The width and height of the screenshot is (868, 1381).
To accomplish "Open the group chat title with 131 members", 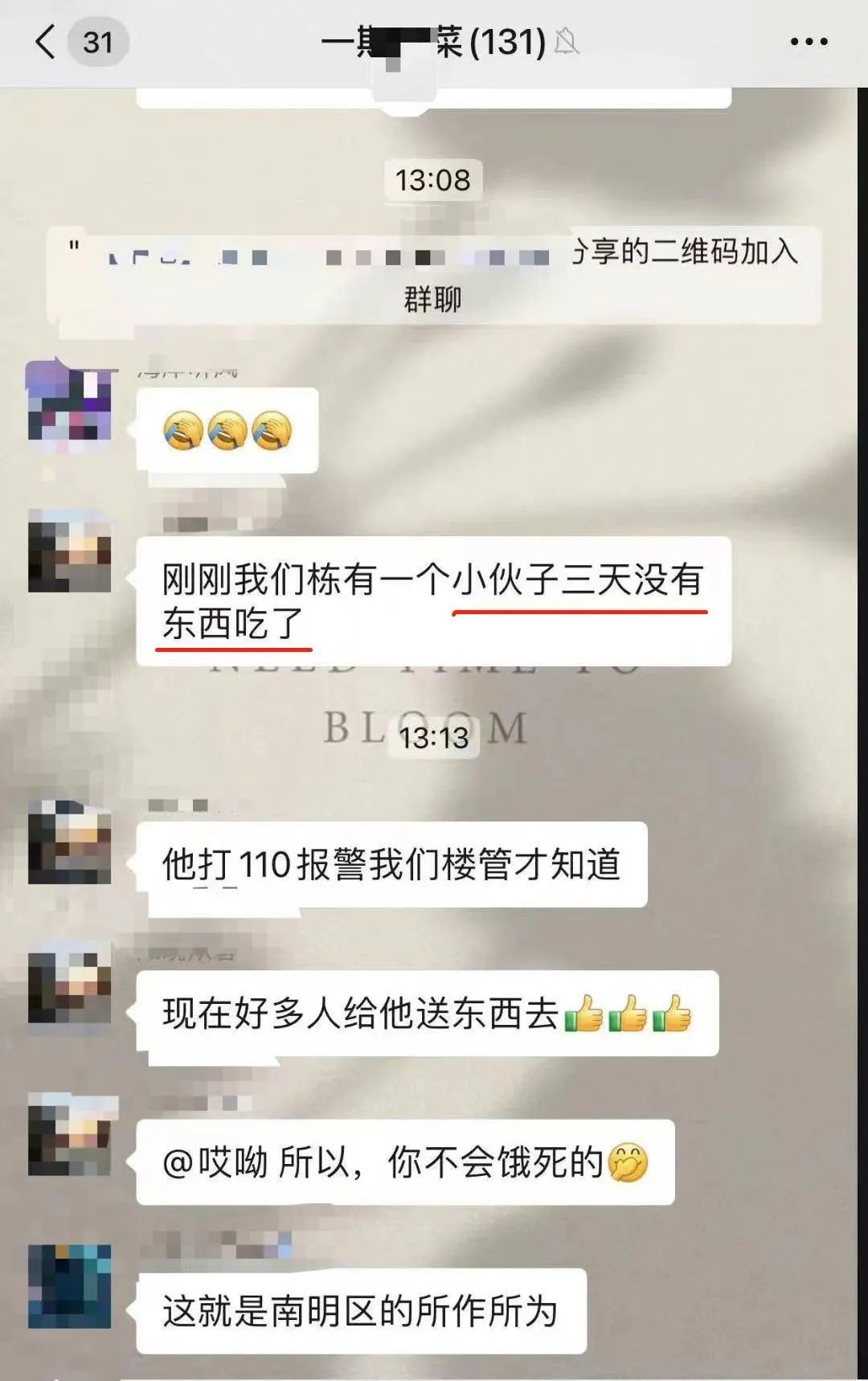I will (x=433, y=42).
